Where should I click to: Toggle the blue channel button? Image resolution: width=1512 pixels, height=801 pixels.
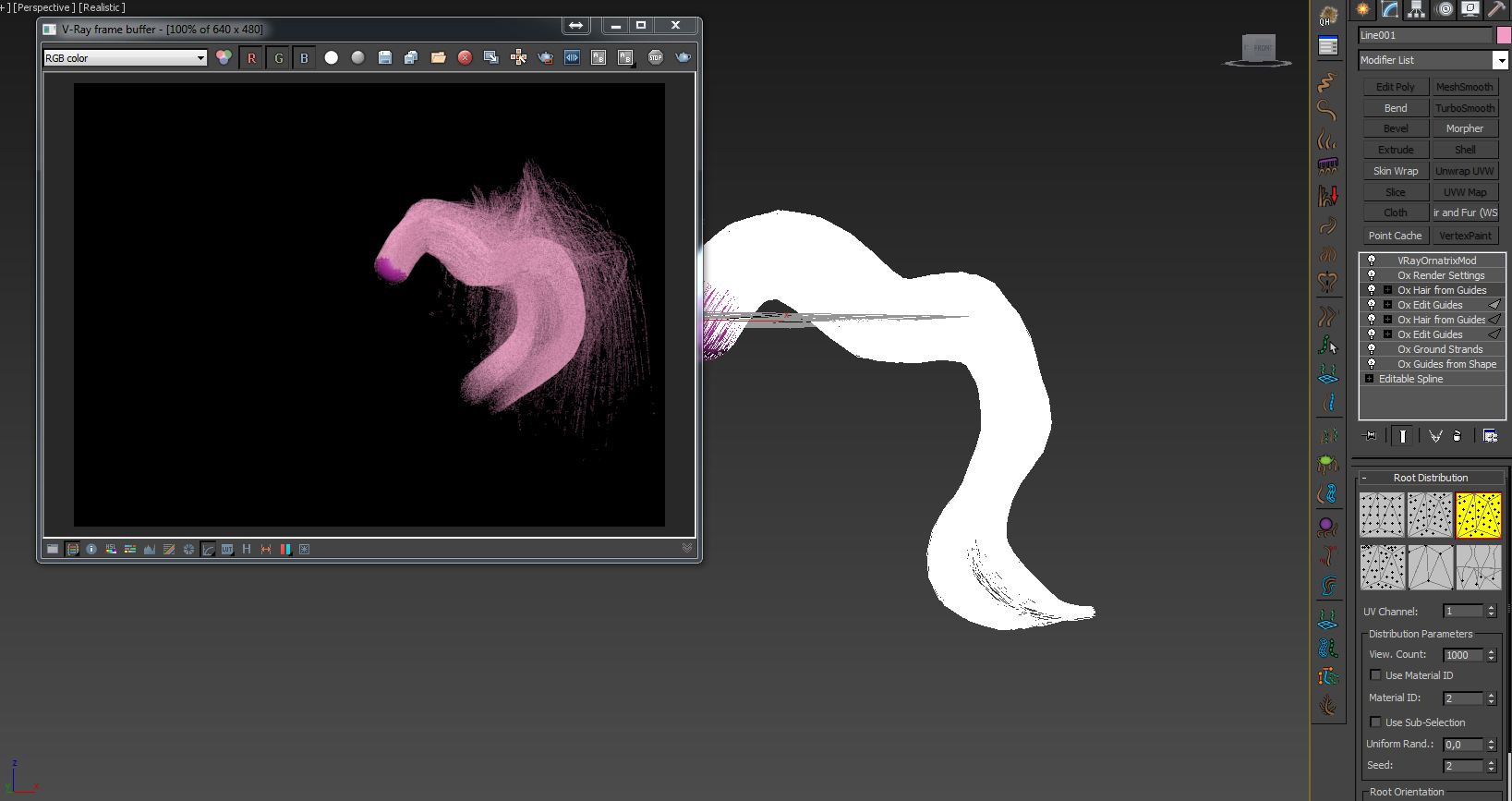(x=304, y=58)
